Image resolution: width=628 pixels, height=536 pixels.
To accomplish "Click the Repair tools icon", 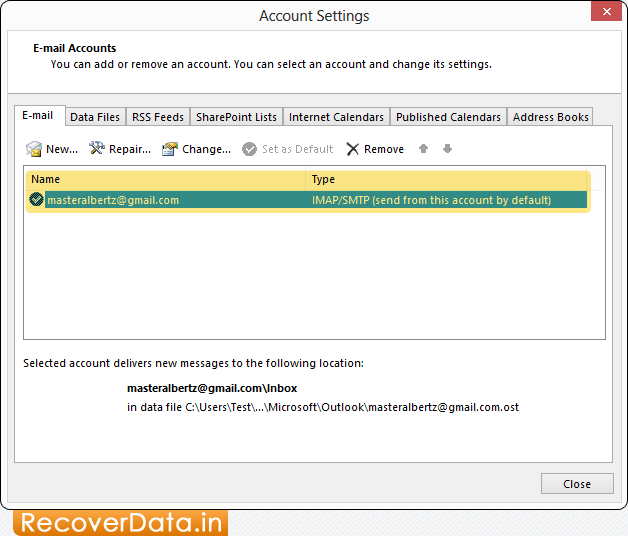I will coord(97,148).
